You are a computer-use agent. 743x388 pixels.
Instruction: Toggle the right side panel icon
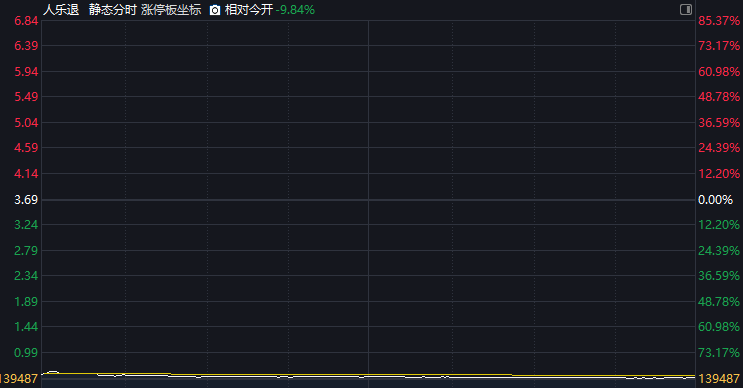click(x=686, y=9)
